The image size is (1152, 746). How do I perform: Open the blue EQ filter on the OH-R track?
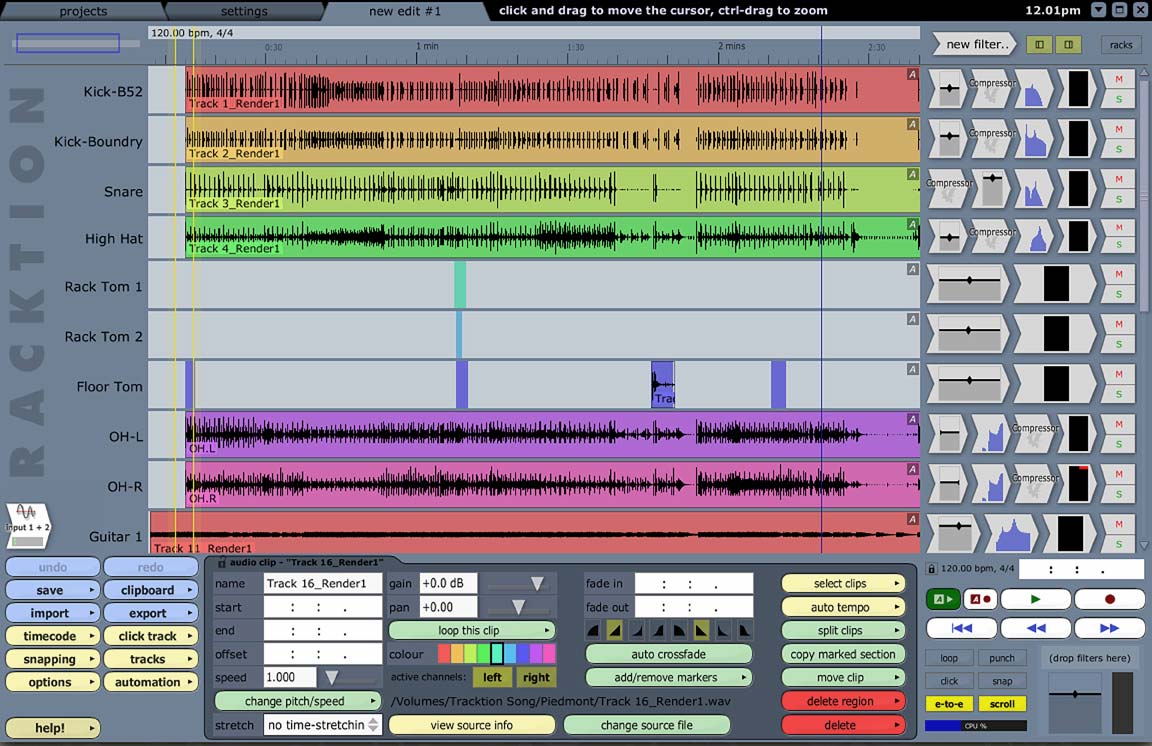(992, 484)
